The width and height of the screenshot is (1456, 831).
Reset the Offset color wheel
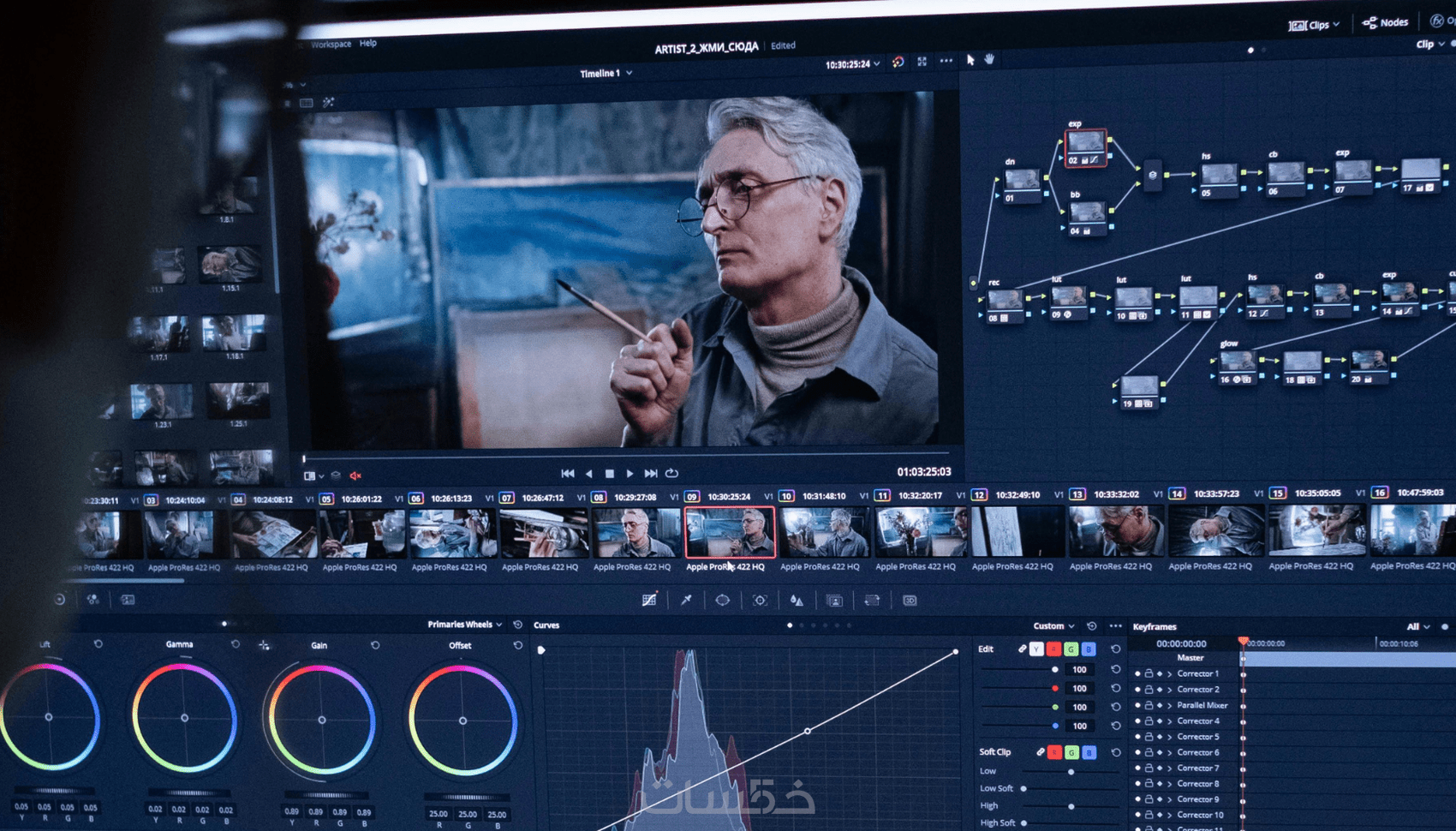coord(517,645)
